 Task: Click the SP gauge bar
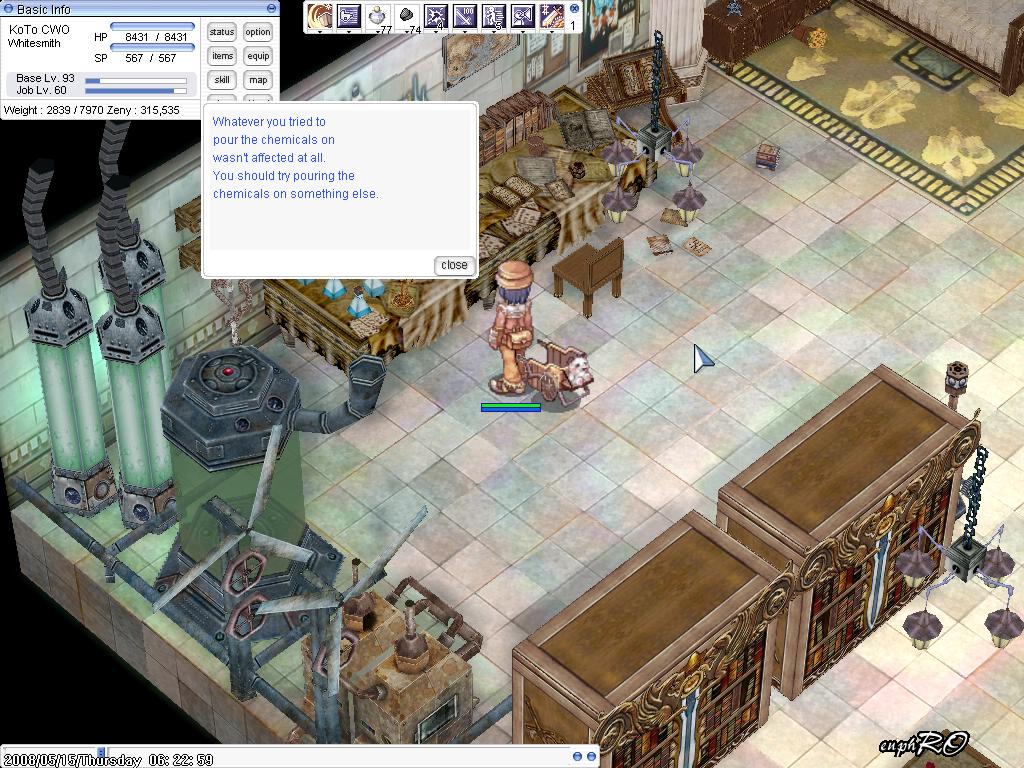tap(152, 48)
